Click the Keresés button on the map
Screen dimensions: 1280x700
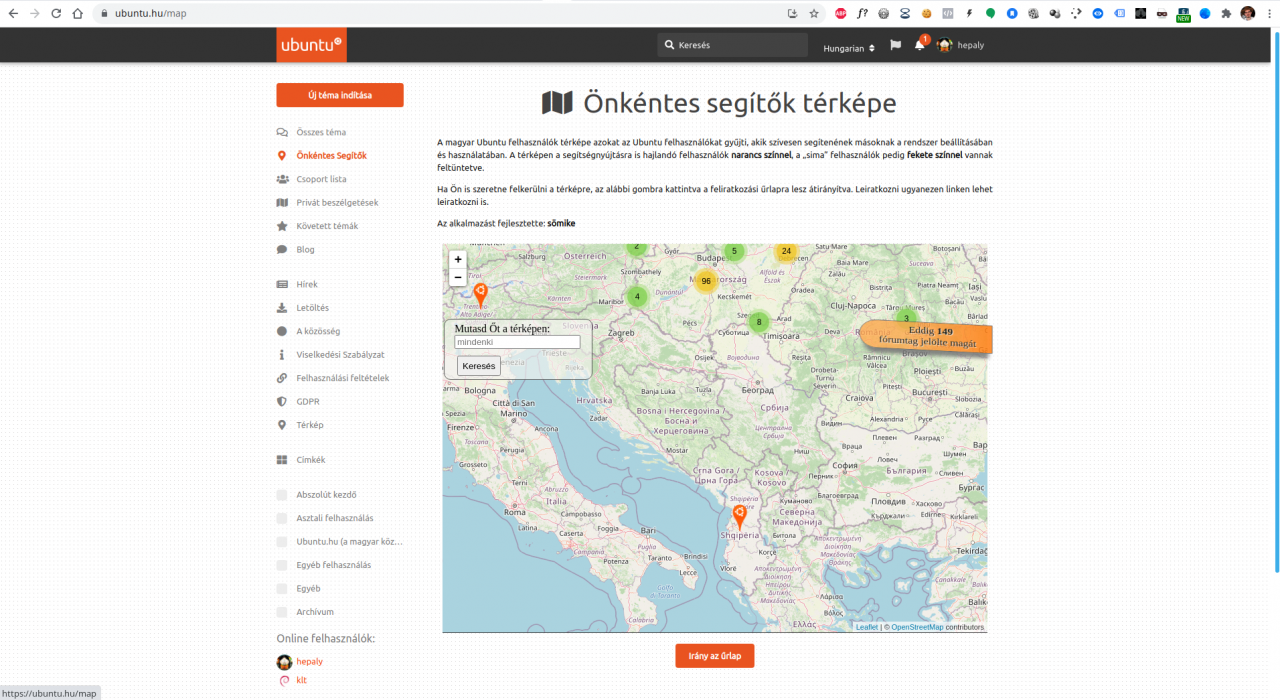(479, 366)
